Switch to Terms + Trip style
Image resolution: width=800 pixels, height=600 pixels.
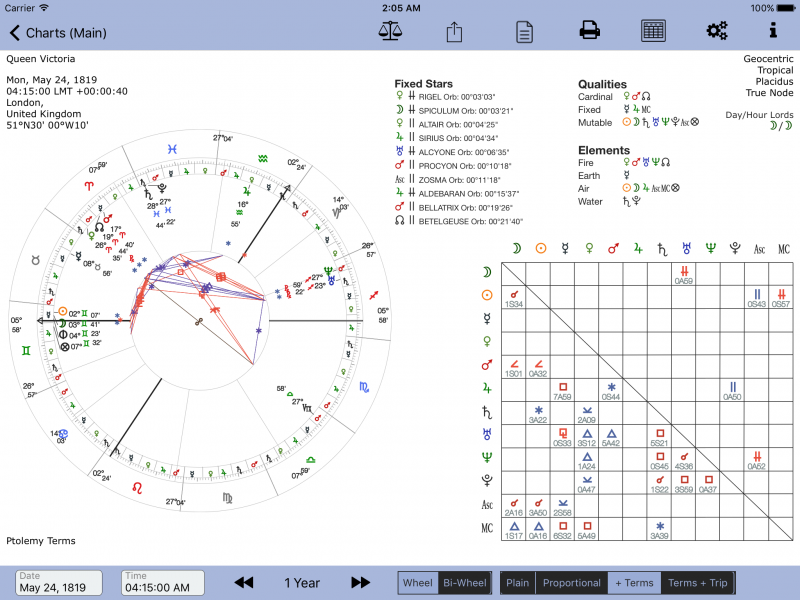697,583
